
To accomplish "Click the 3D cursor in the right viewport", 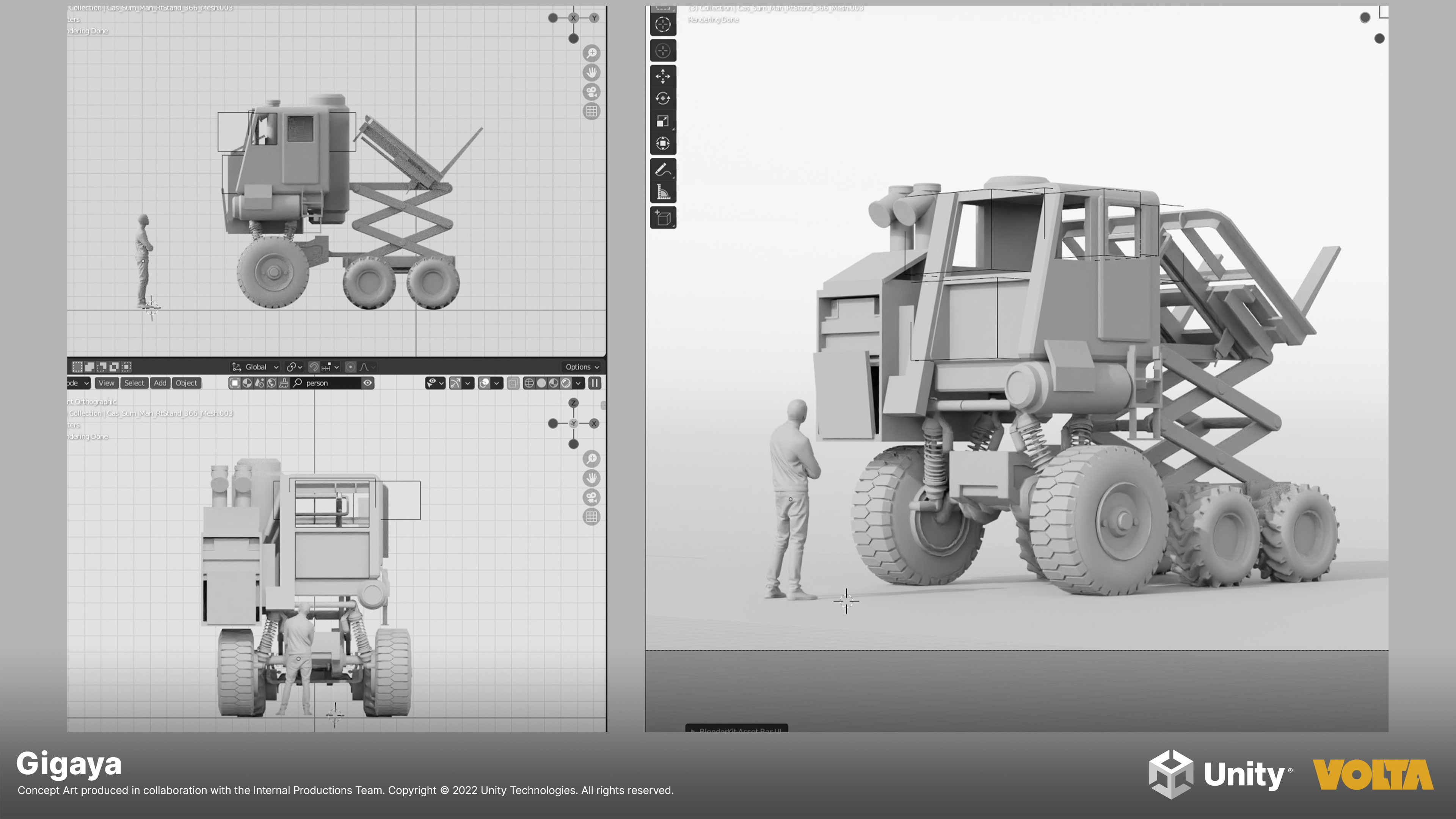I will (x=846, y=601).
